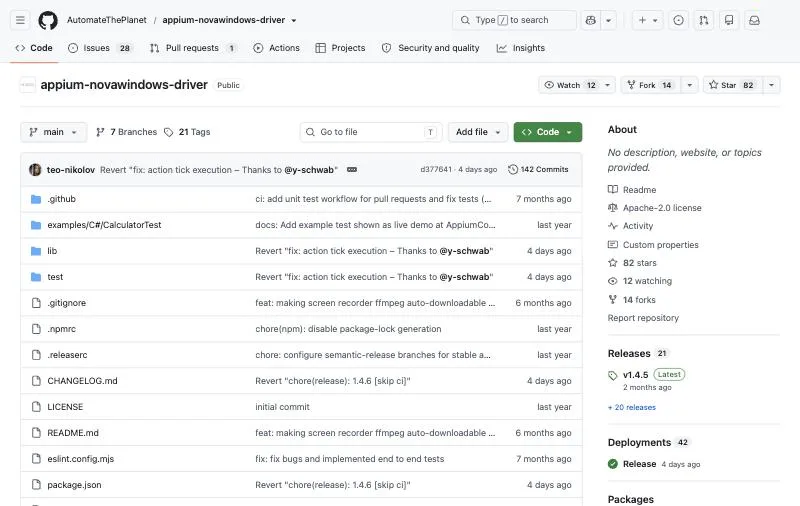Screen dimensions: 800x506
Task: Open the 142 Commits history
Action: pyautogui.click(x=538, y=169)
